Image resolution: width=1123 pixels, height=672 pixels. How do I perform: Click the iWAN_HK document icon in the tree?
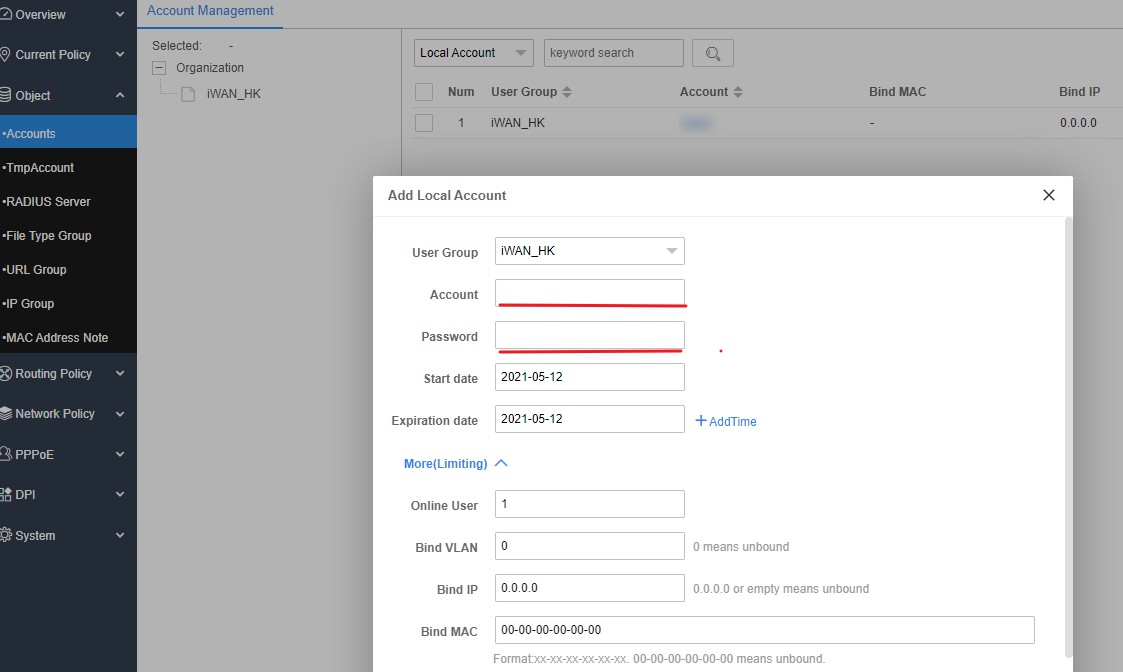pyautogui.click(x=188, y=94)
